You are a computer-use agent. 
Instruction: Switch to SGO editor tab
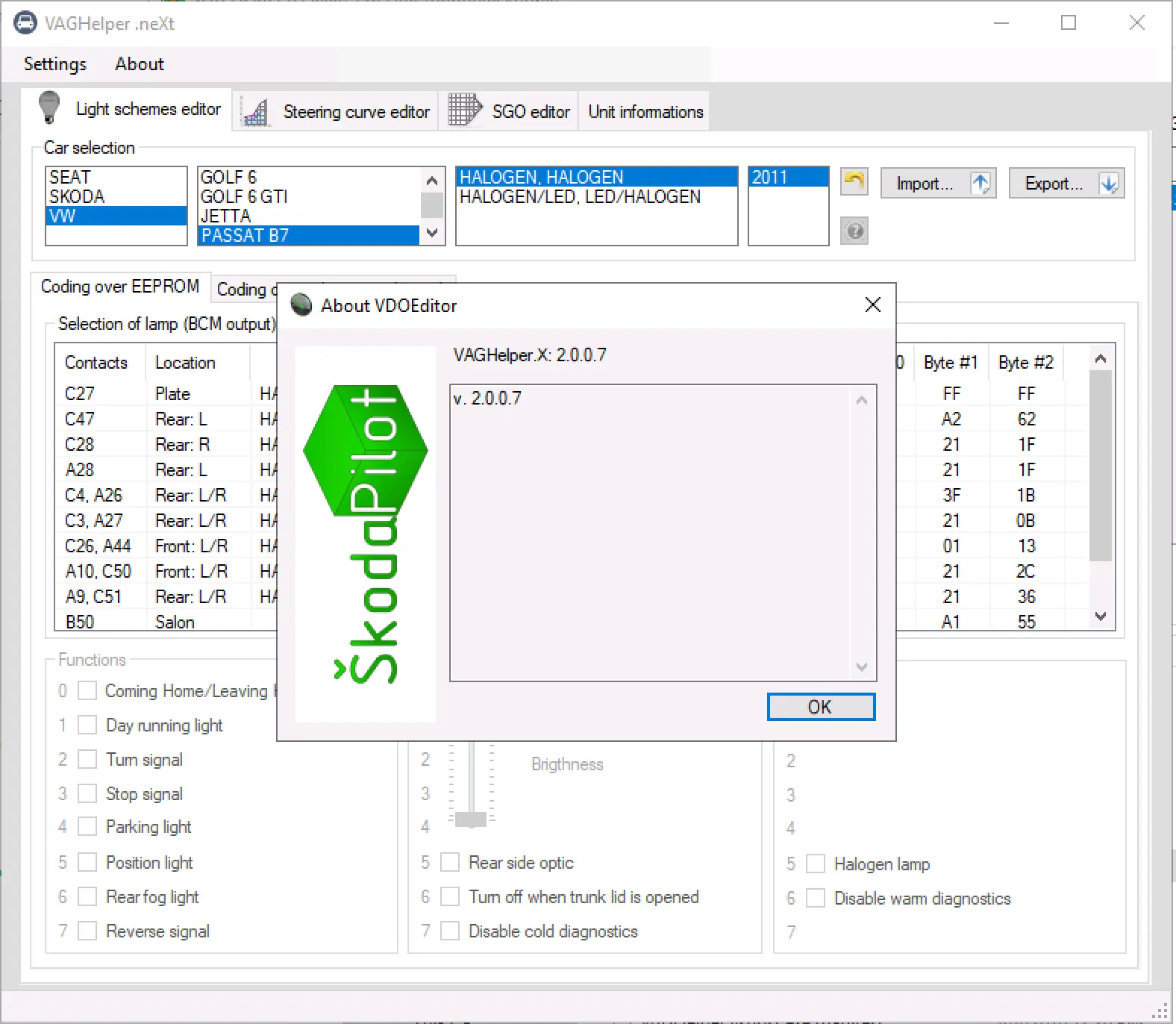coord(509,112)
